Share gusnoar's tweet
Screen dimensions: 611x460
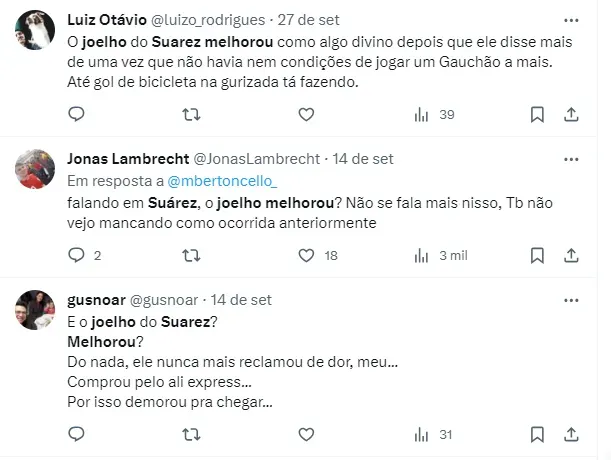[x=571, y=434]
